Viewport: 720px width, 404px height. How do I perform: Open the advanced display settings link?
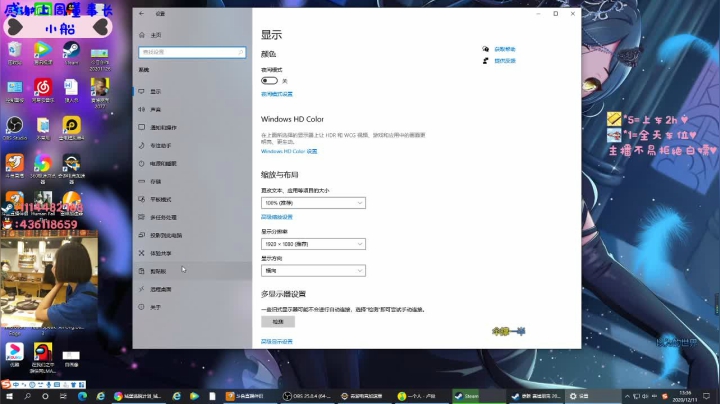pyautogui.click(x=276, y=342)
